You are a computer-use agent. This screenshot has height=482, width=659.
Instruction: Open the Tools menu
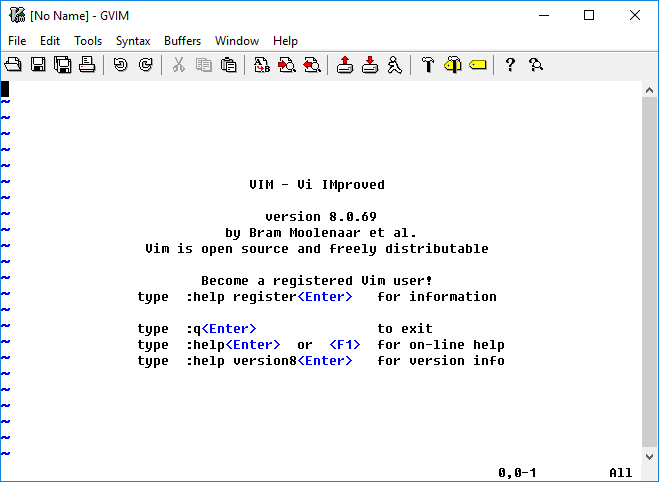coord(88,41)
